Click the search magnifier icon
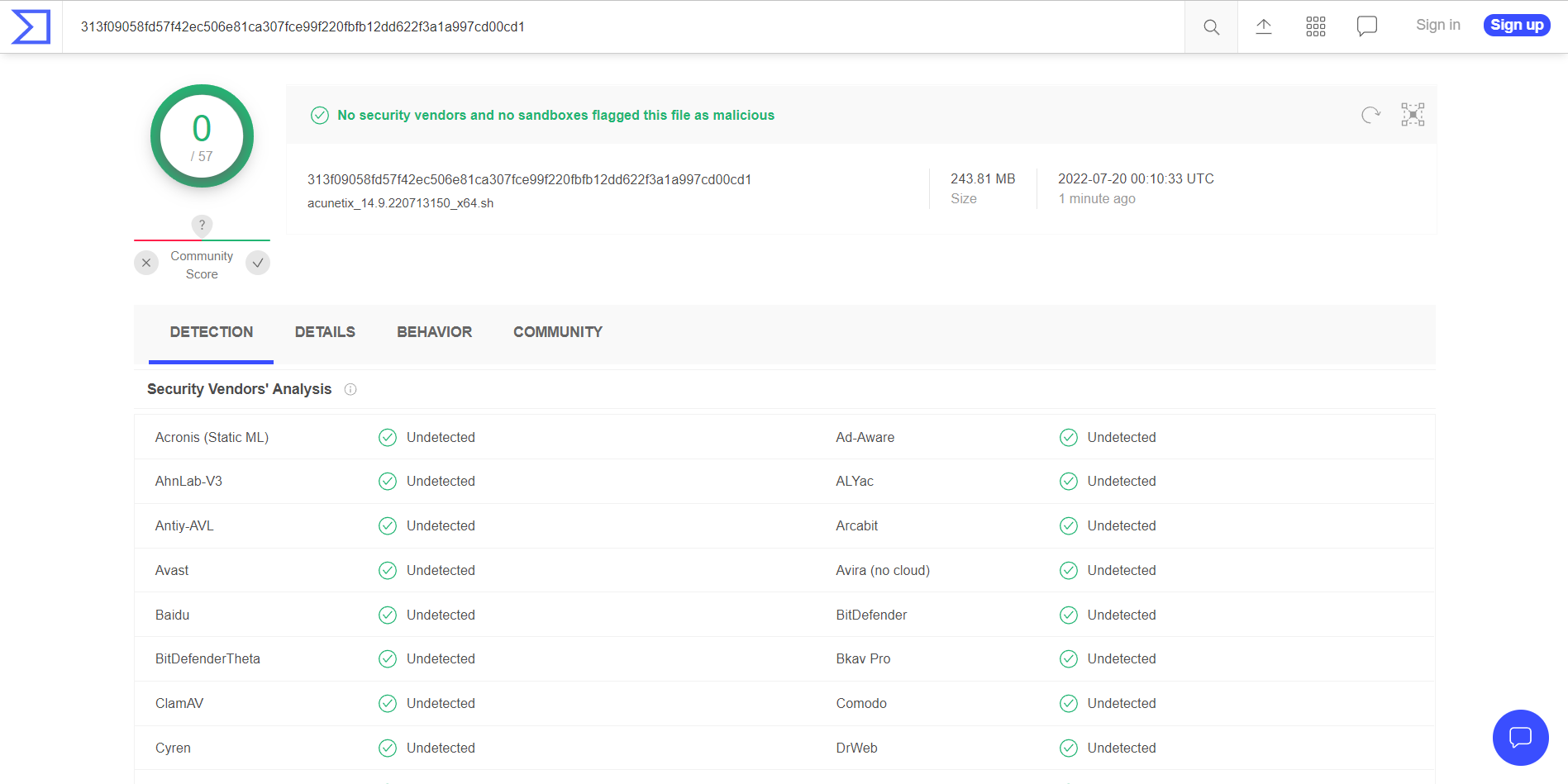Viewport: 1568px width, 784px height. 1211,26
